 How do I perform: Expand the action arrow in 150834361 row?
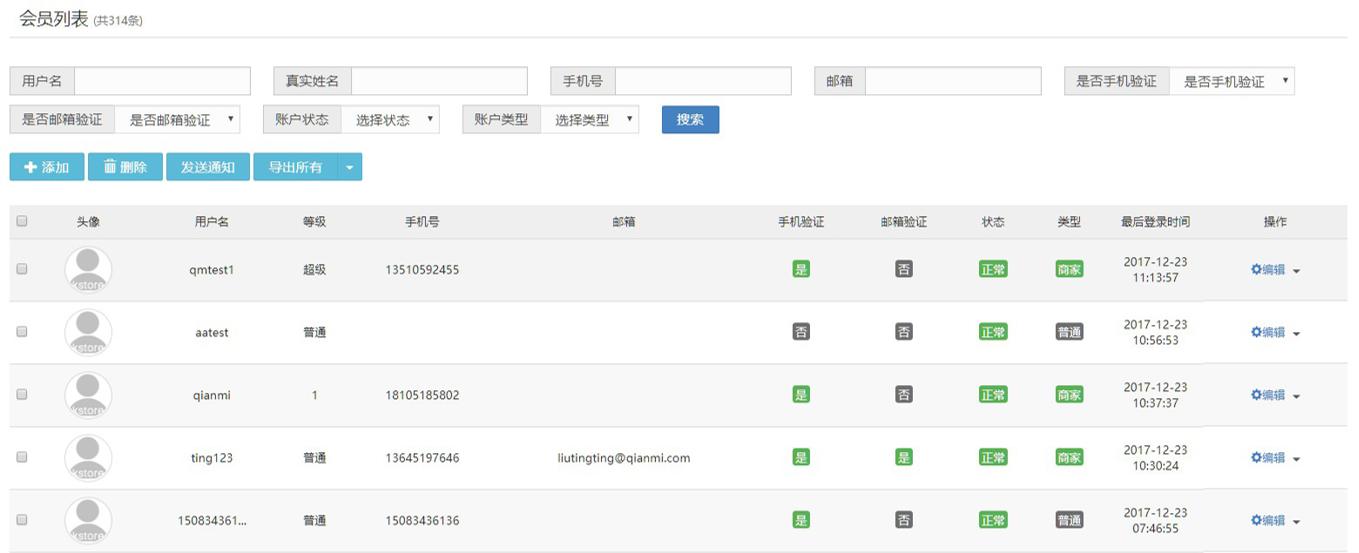(1296, 523)
